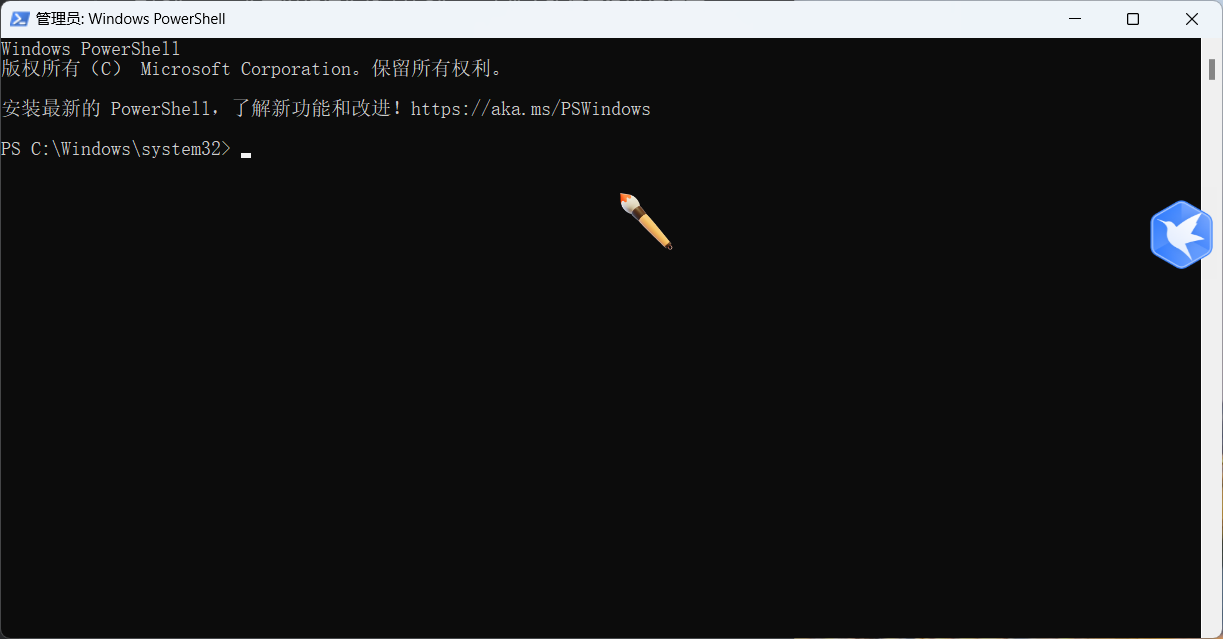The height and width of the screenshot is (639, 1223).
Task: Click the 版权所有 (C) text
Action: click(61, 69)
